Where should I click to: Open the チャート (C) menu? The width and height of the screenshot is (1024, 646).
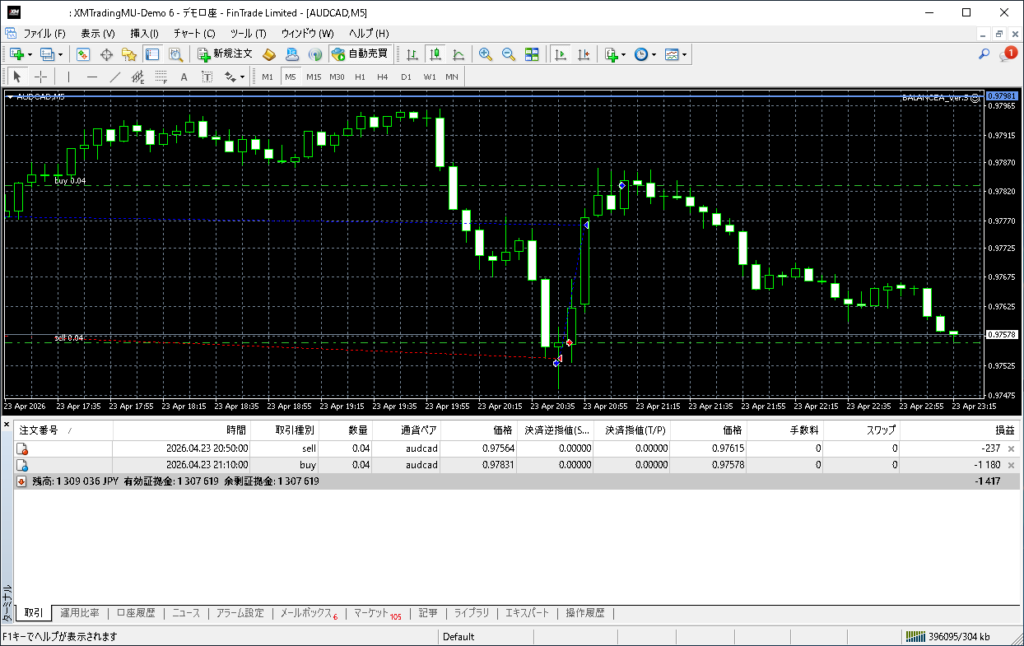(193, 33)
